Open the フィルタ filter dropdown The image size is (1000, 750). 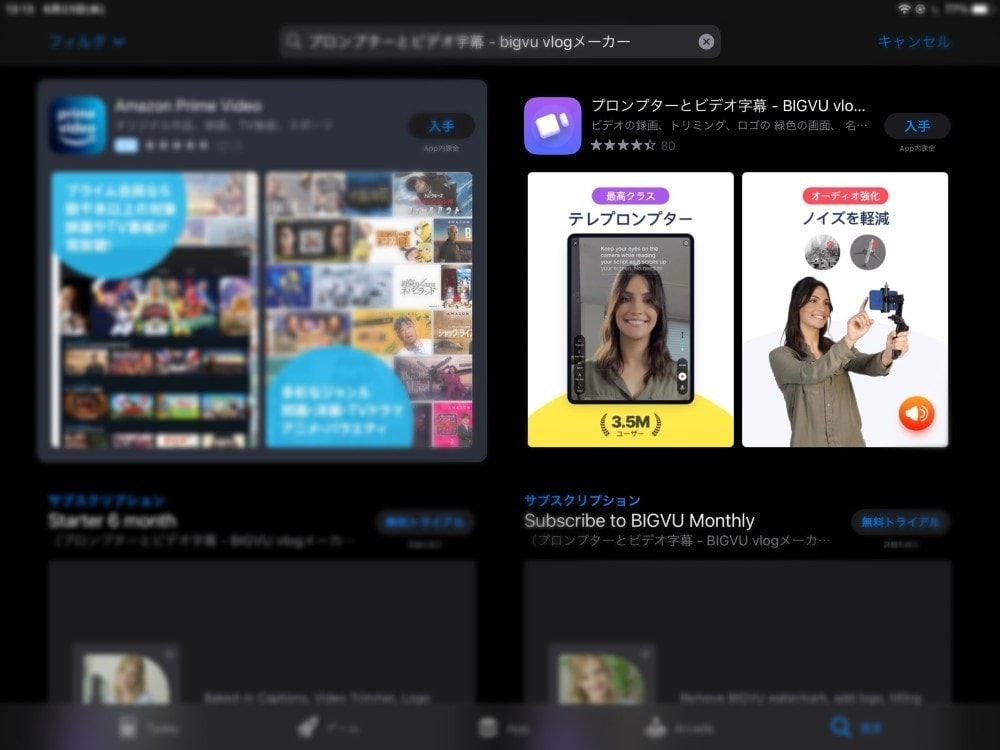87,42
